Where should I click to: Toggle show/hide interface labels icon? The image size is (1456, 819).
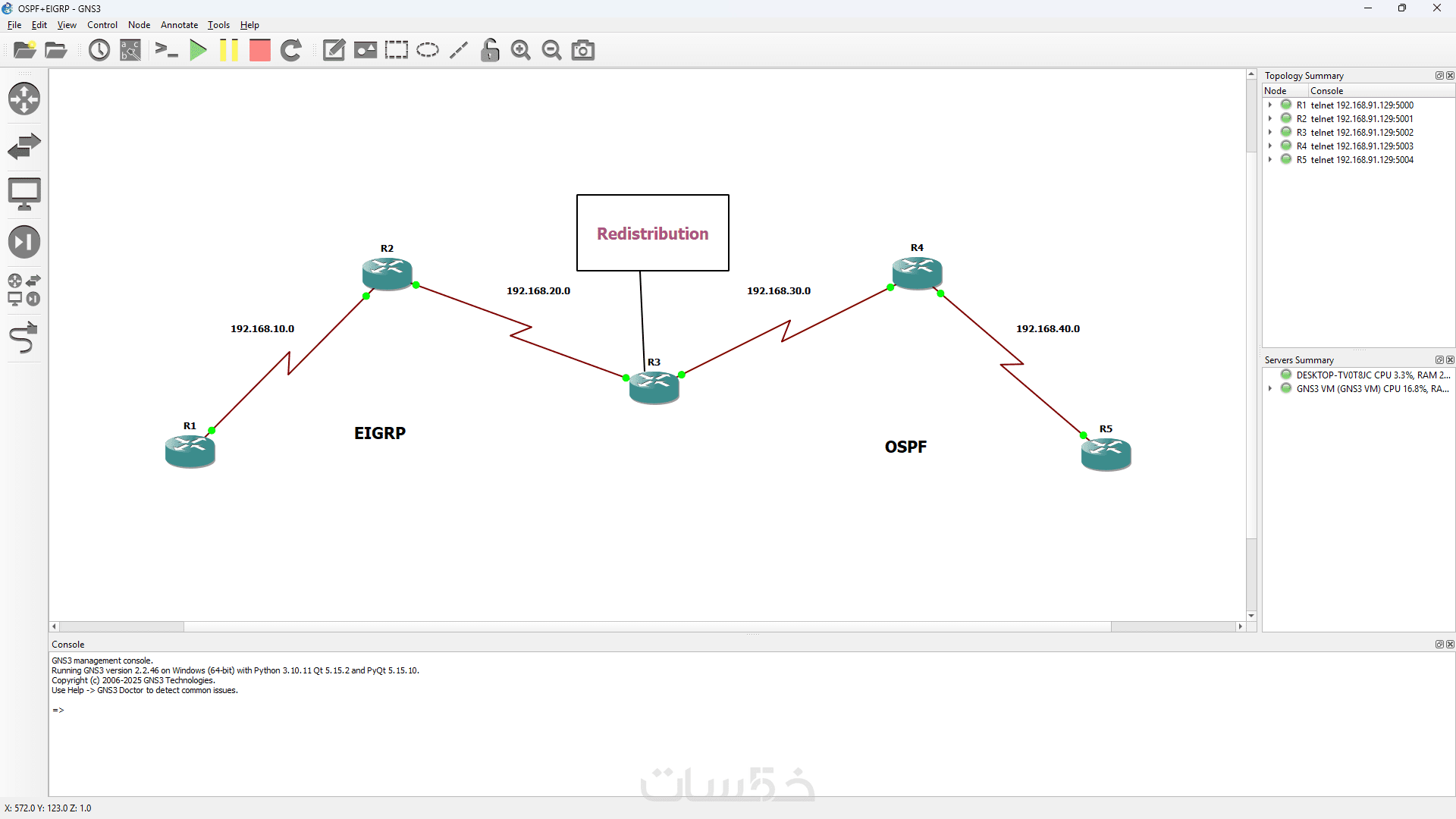pos(130,51)
